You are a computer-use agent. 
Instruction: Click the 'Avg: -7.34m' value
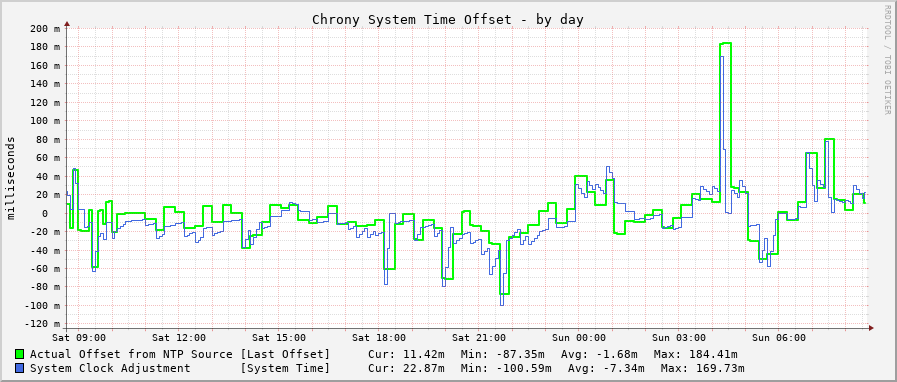point(607,368)
